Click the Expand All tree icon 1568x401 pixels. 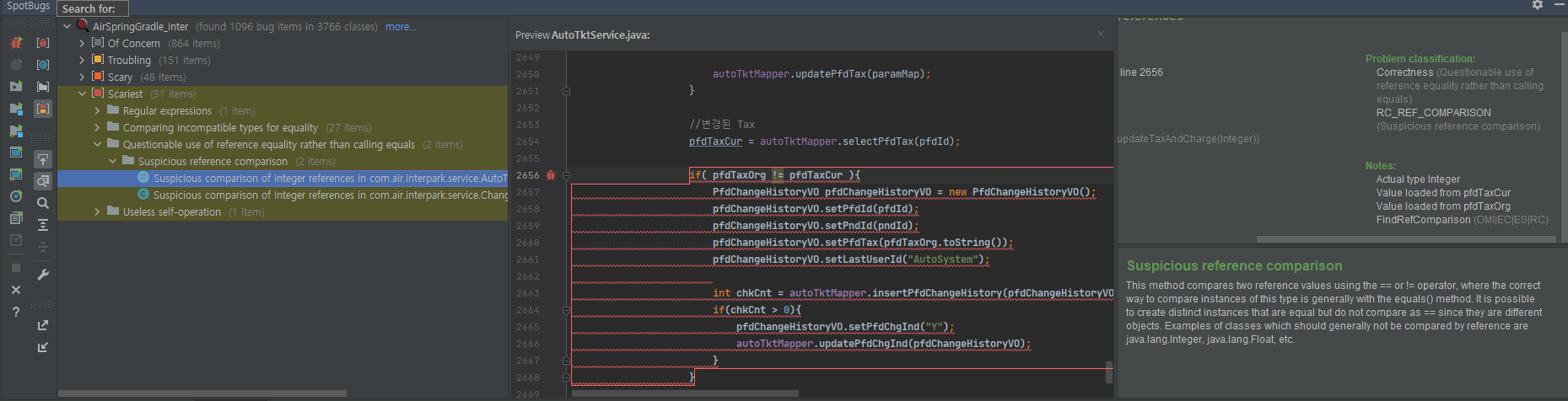click(x=43, y=225)
